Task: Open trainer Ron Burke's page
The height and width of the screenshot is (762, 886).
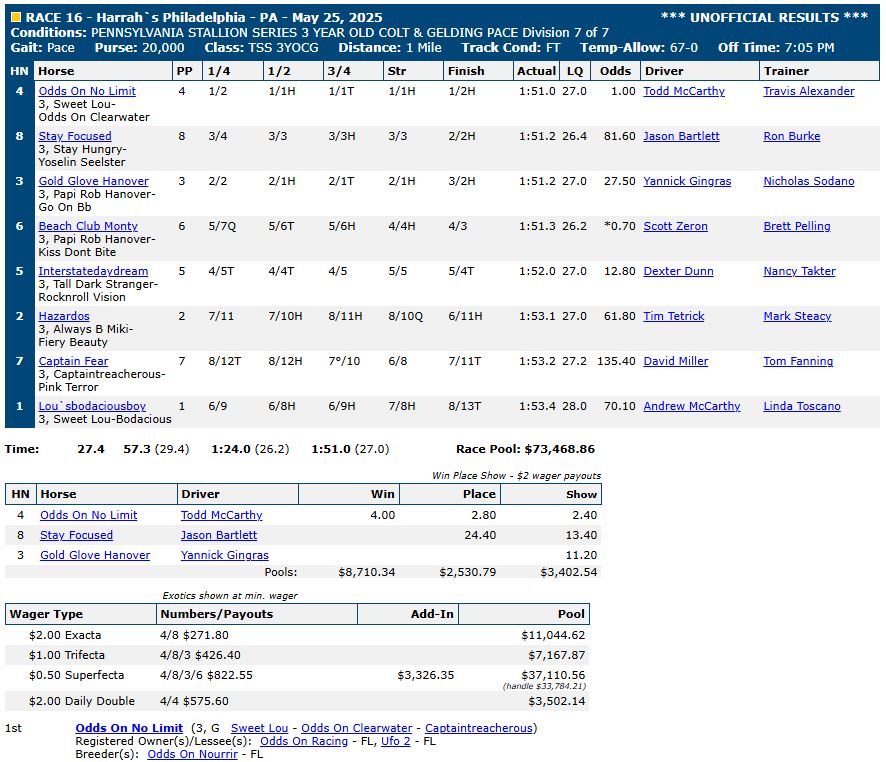Action: (791, 136)
